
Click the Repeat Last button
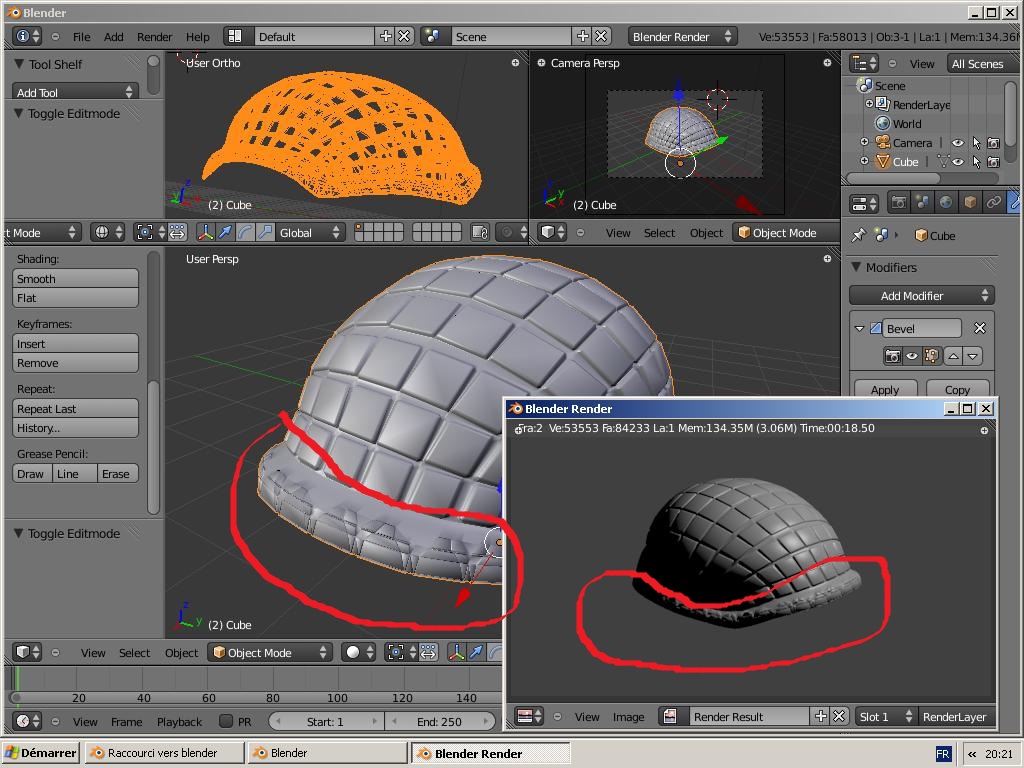[75, 409]
